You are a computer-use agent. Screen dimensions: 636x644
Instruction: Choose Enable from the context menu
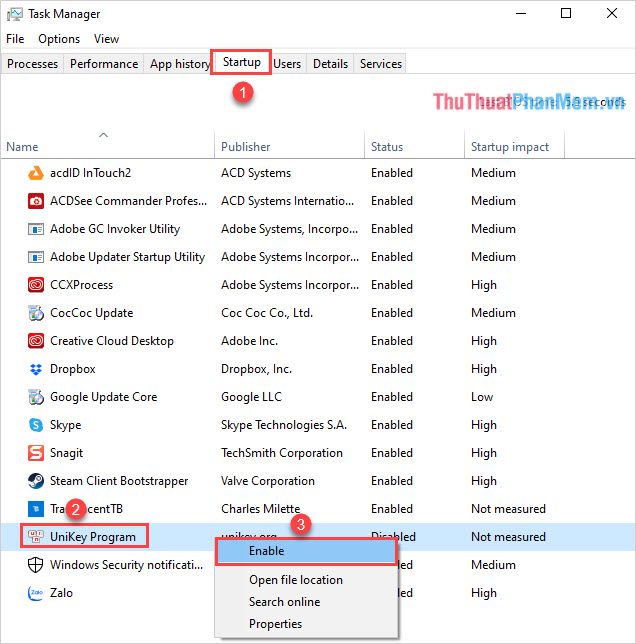(267, 551)
